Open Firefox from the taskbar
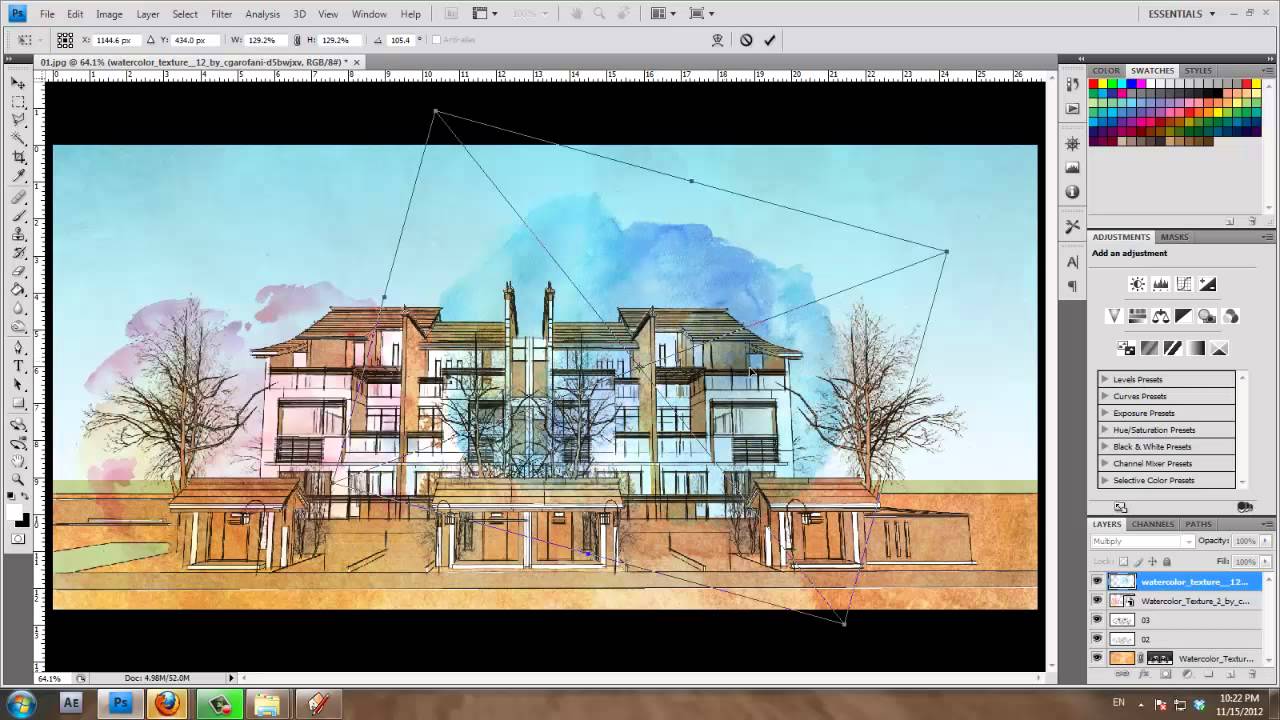 pyautogui.click(x=168, y=703)
